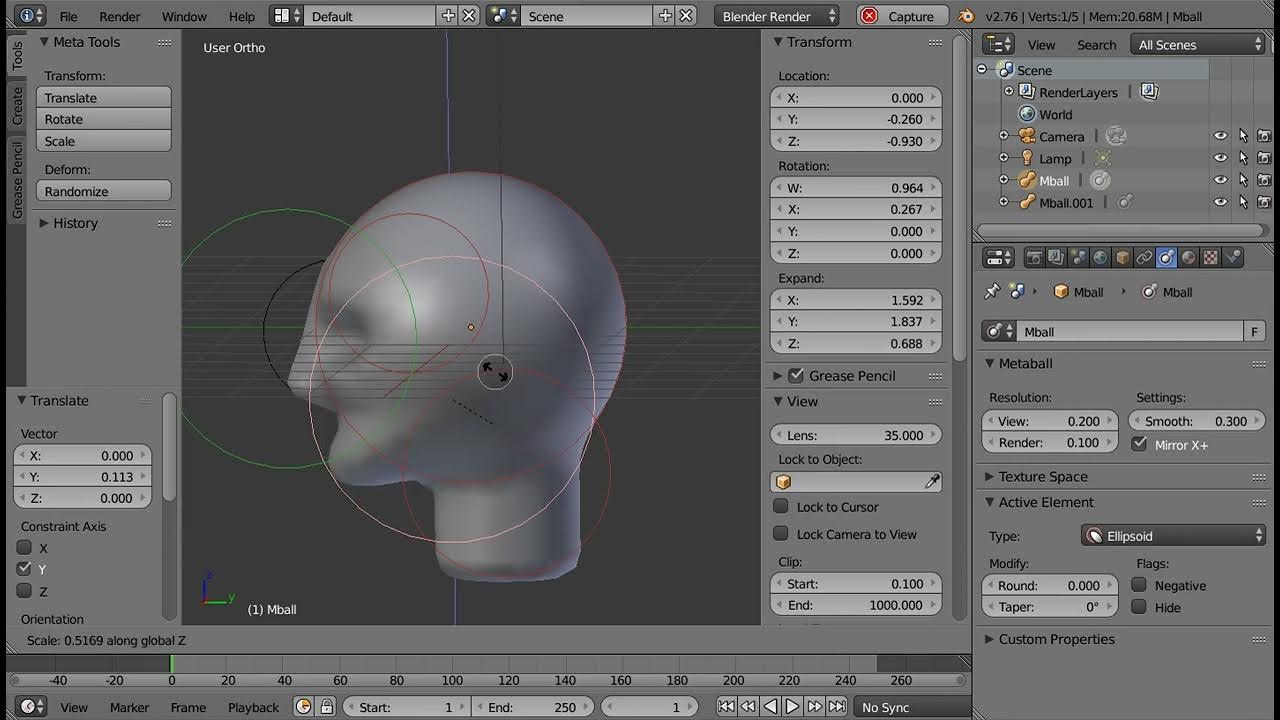This screenshot has width=1280, height=720.
Task: Toggle Mball selectability arrow in outliner
Action: click(1243, 180)
